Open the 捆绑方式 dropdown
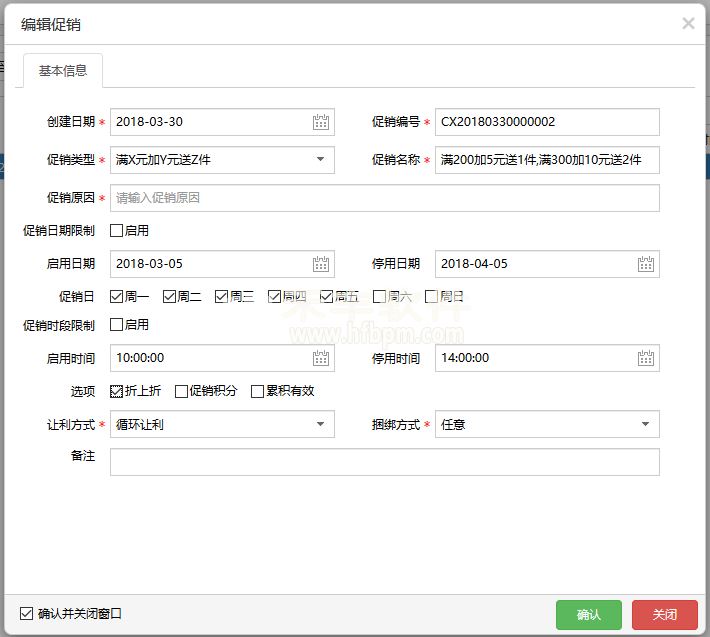The width and height of the screenshot is (710, 637). pyautogui.click(x=645, y=424)
